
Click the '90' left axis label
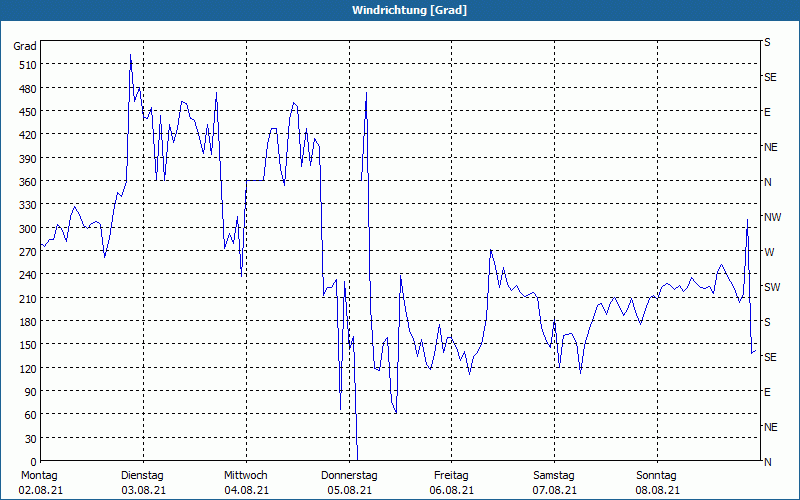[31, 392]
